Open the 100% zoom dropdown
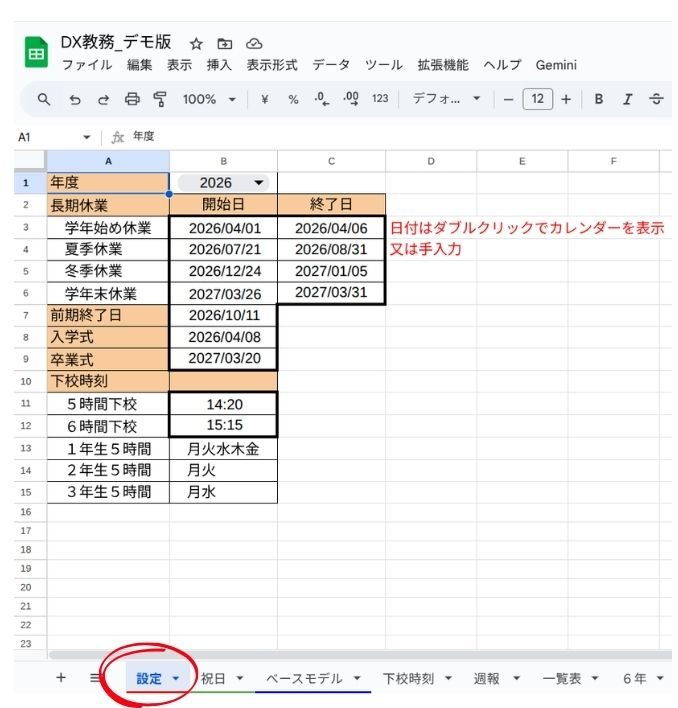 pos(209,99)
